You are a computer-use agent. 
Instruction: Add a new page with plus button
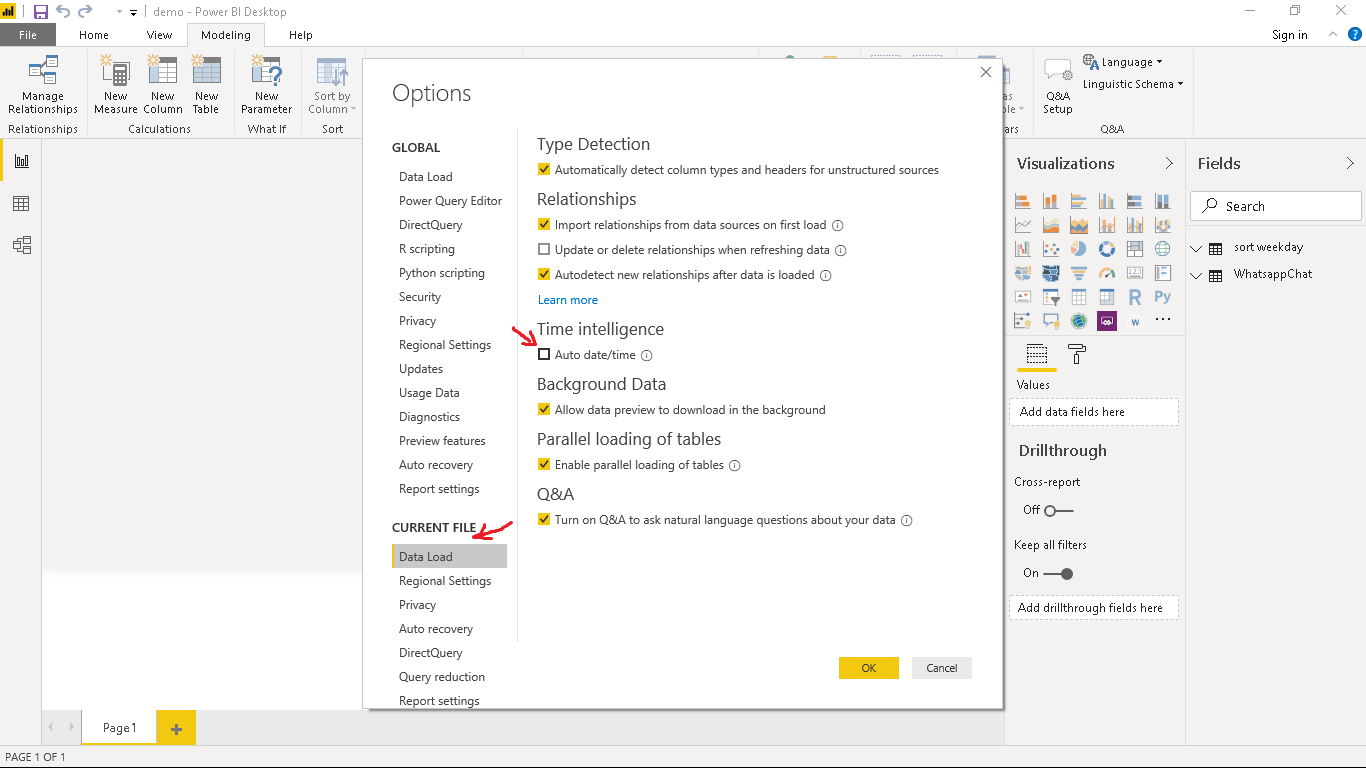176,728
